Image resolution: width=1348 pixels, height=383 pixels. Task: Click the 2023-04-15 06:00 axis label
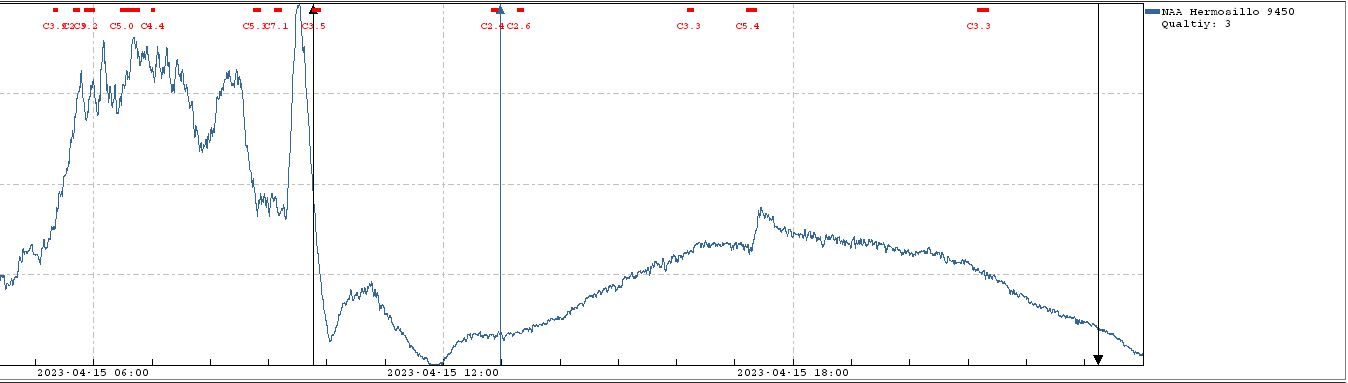[x=93, y=373]
